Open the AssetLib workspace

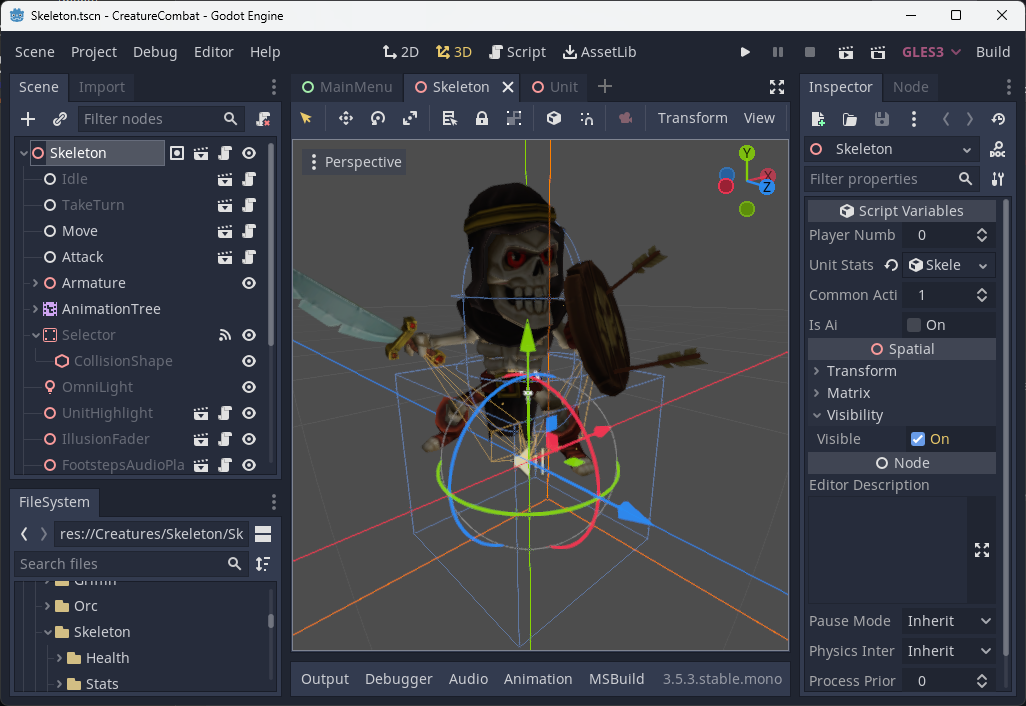599,52
